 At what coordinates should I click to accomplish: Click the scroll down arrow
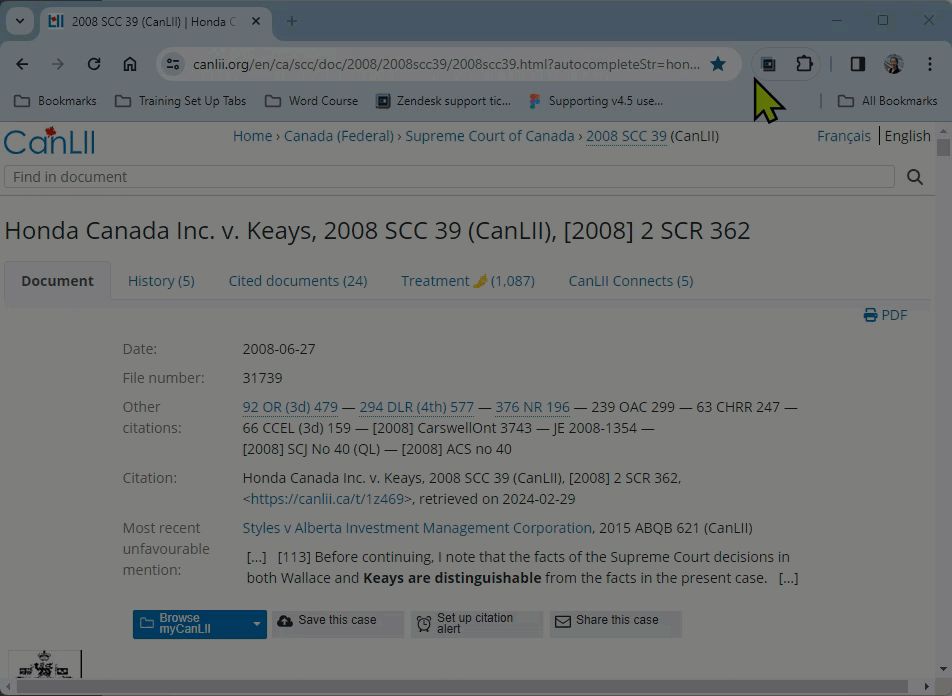click(943, 669)
